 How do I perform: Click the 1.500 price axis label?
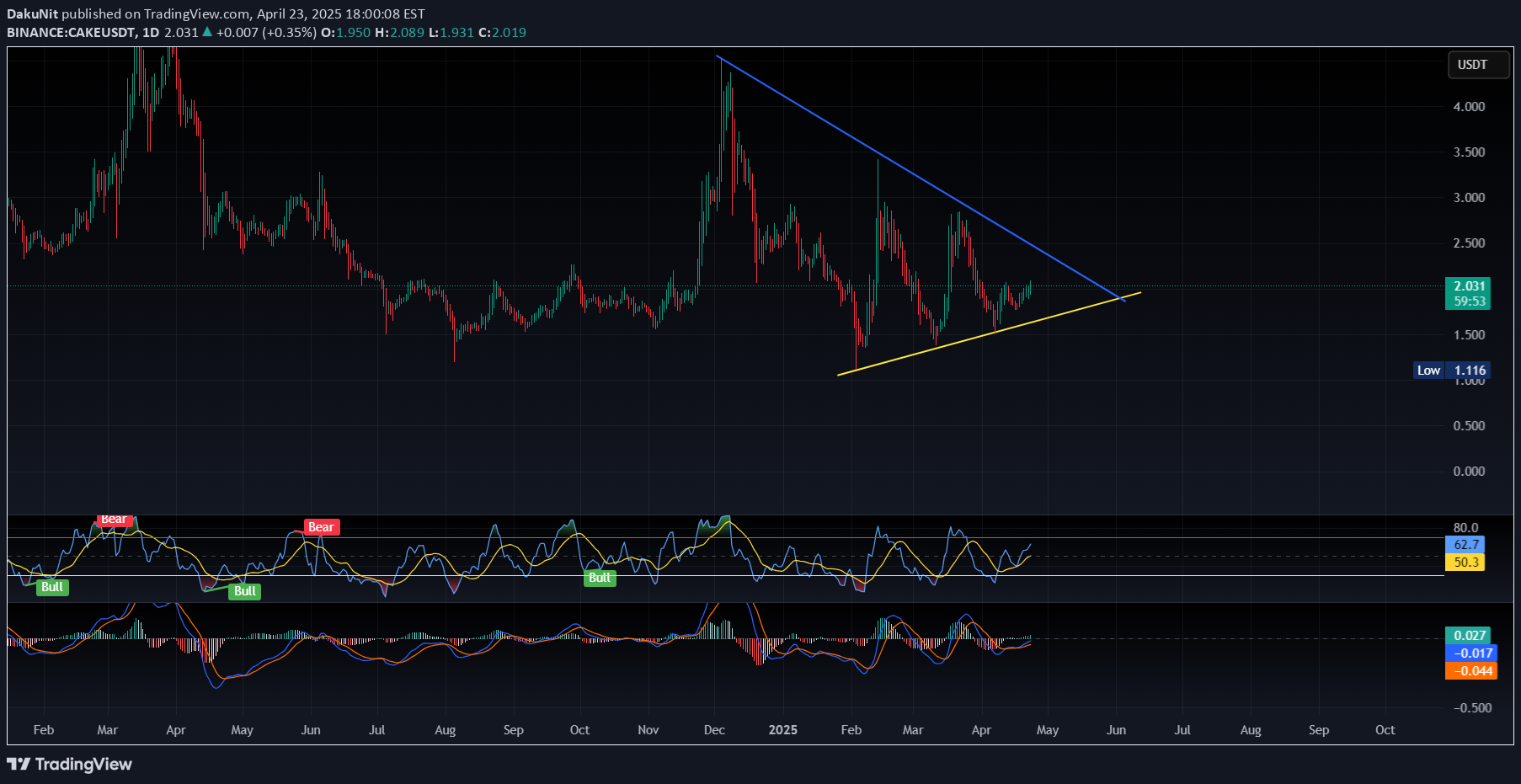tap(1469, 335)
